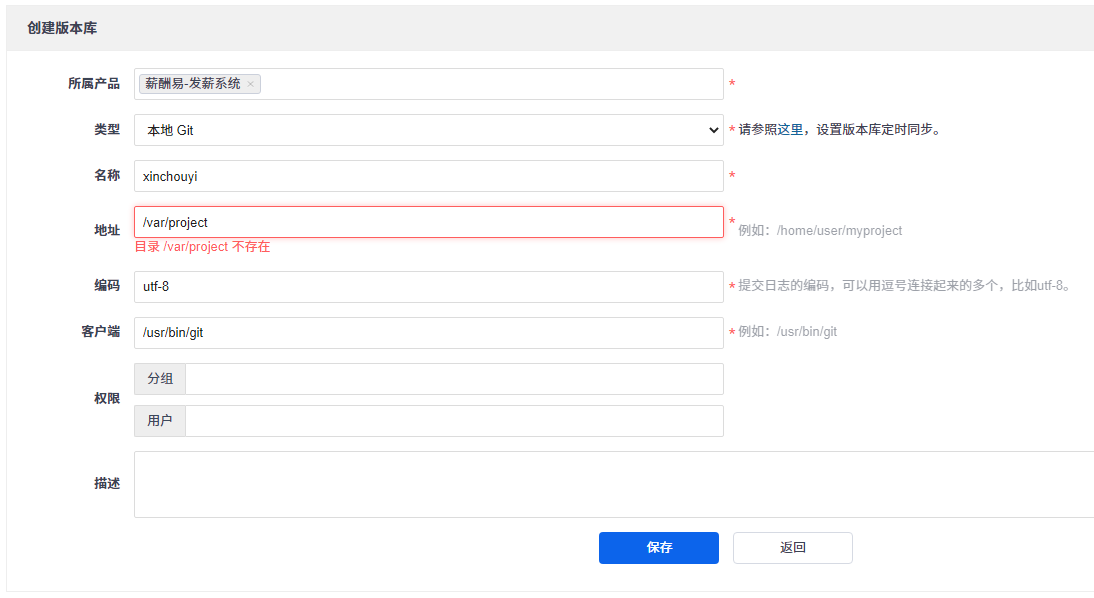Click the 分组 addon label

tap(160, 379)
